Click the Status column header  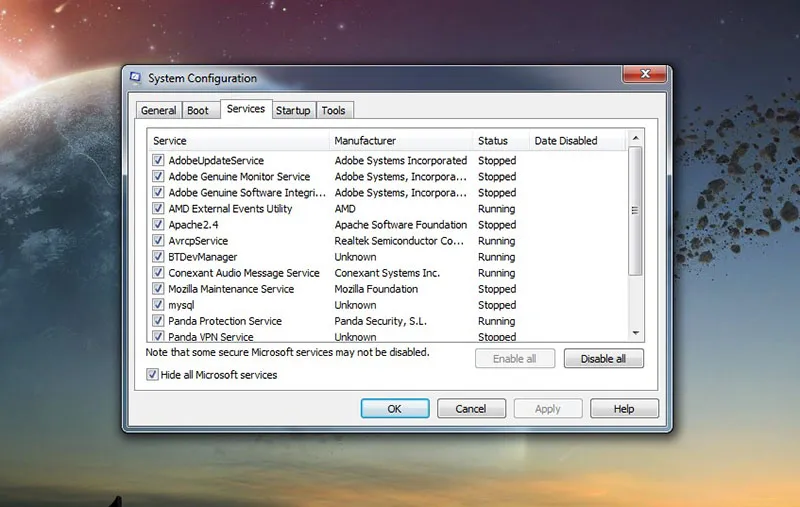pyautogui.click(x=499, y=141)
